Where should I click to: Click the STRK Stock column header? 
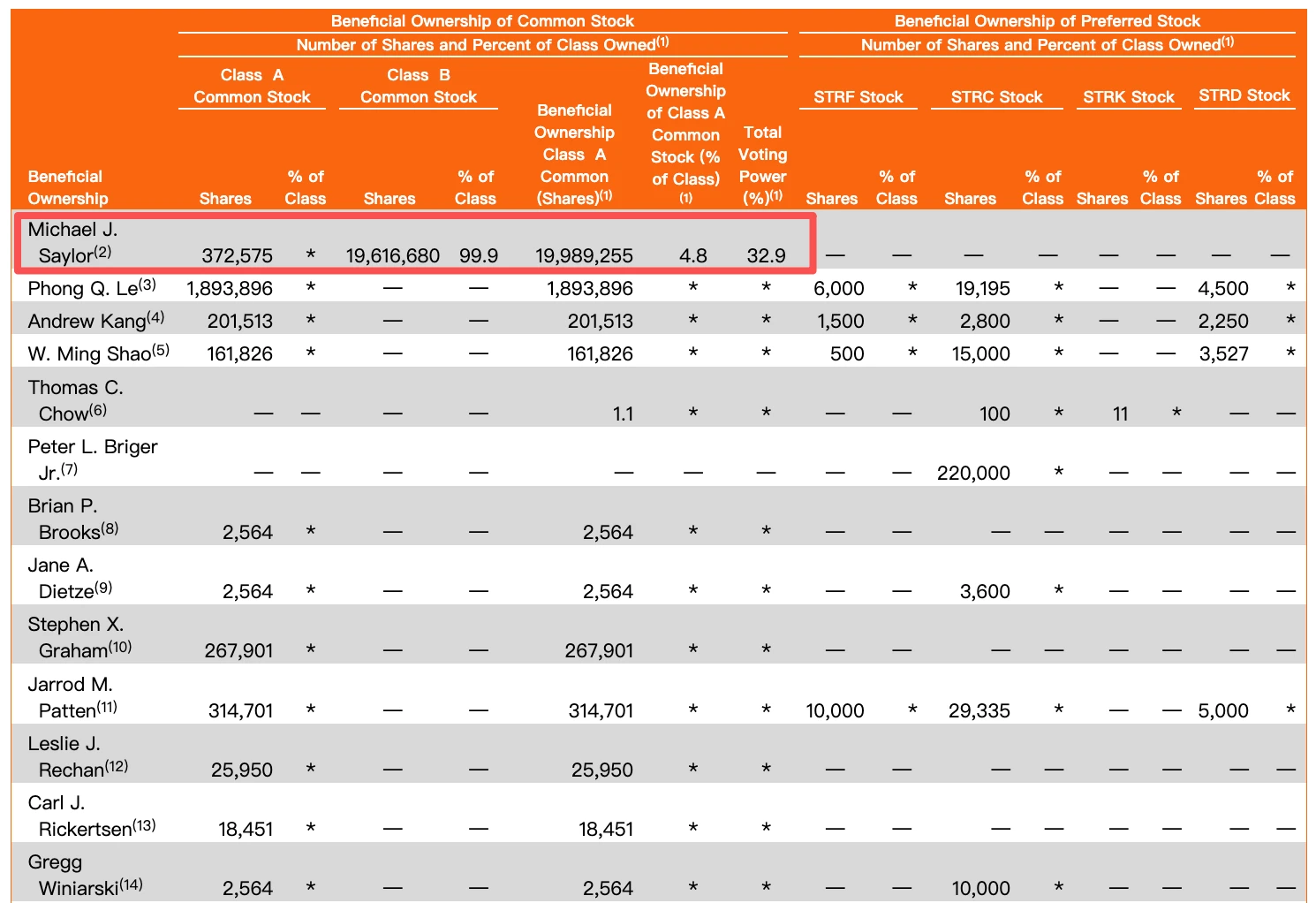tap(1129, 97)
